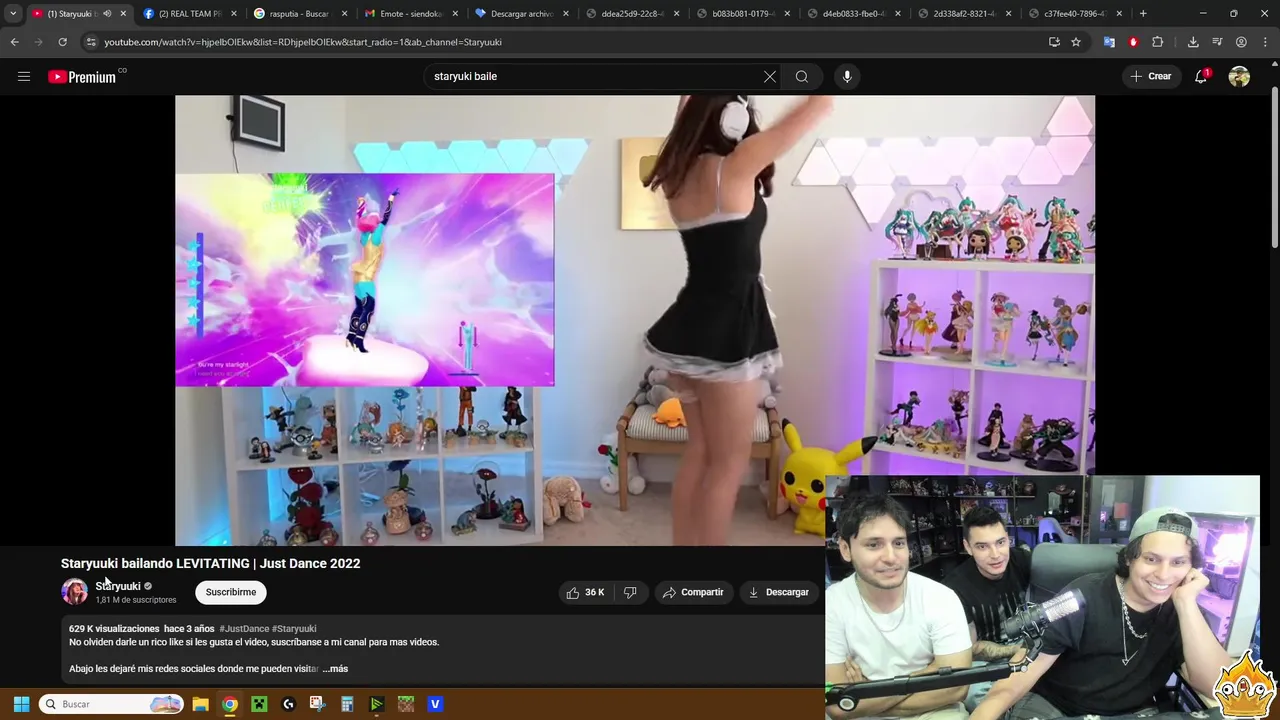The height and width of the screenshot is (720, 1280).
Task: Open the Crear upload menu
Action: point(1150,76)
